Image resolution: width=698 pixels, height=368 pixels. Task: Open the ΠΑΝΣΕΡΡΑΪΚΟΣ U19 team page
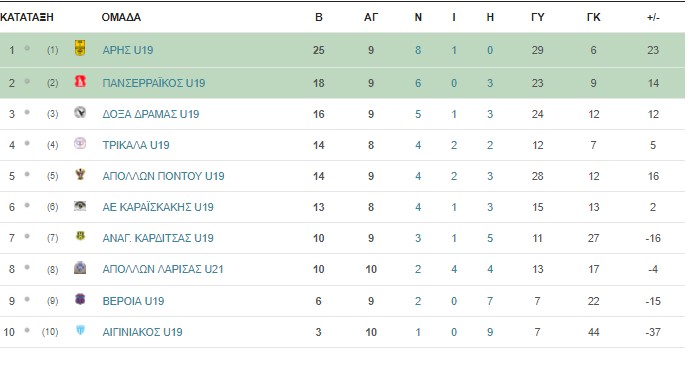[154, 83]
